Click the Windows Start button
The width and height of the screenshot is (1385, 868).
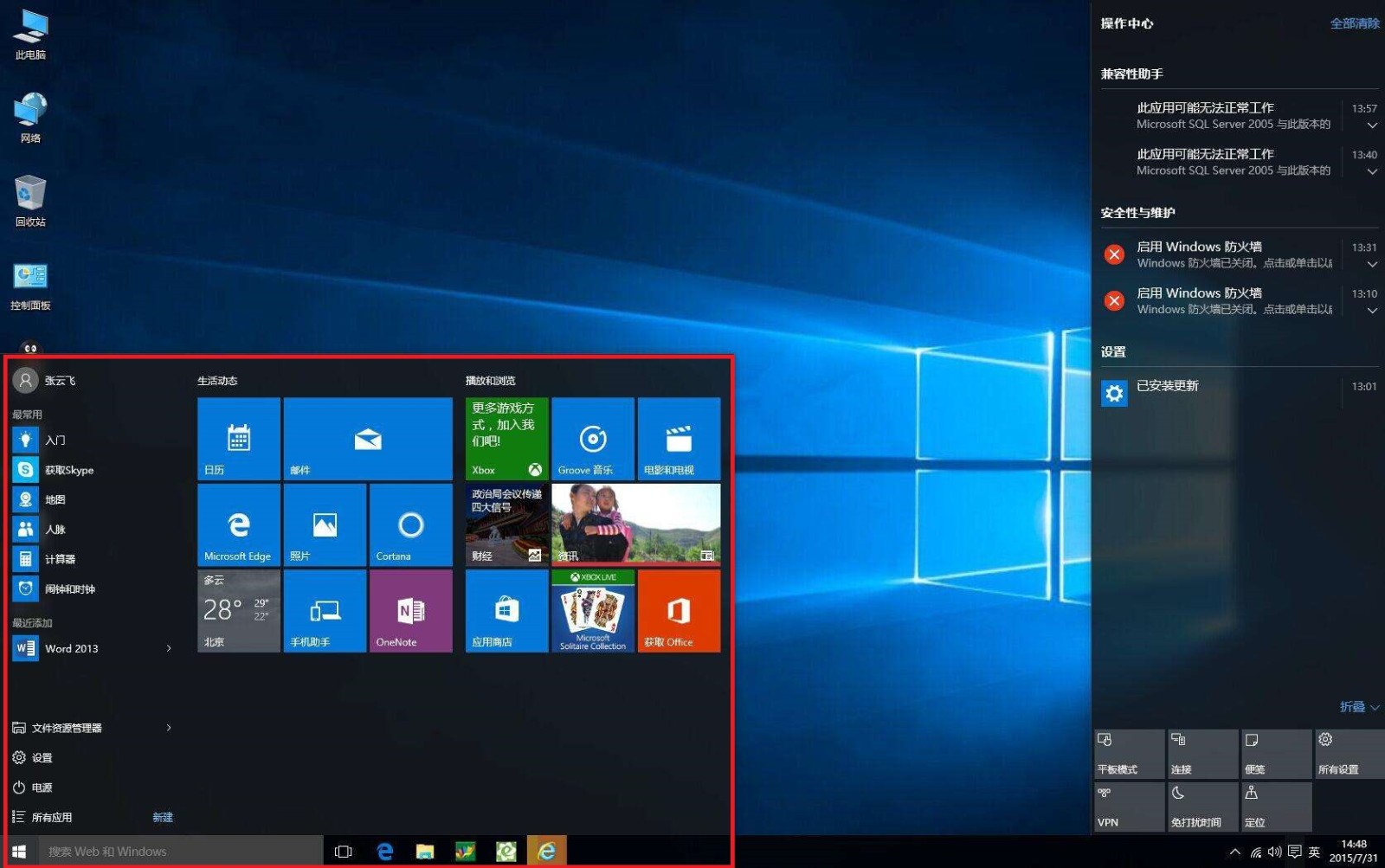tap(19, 852)
